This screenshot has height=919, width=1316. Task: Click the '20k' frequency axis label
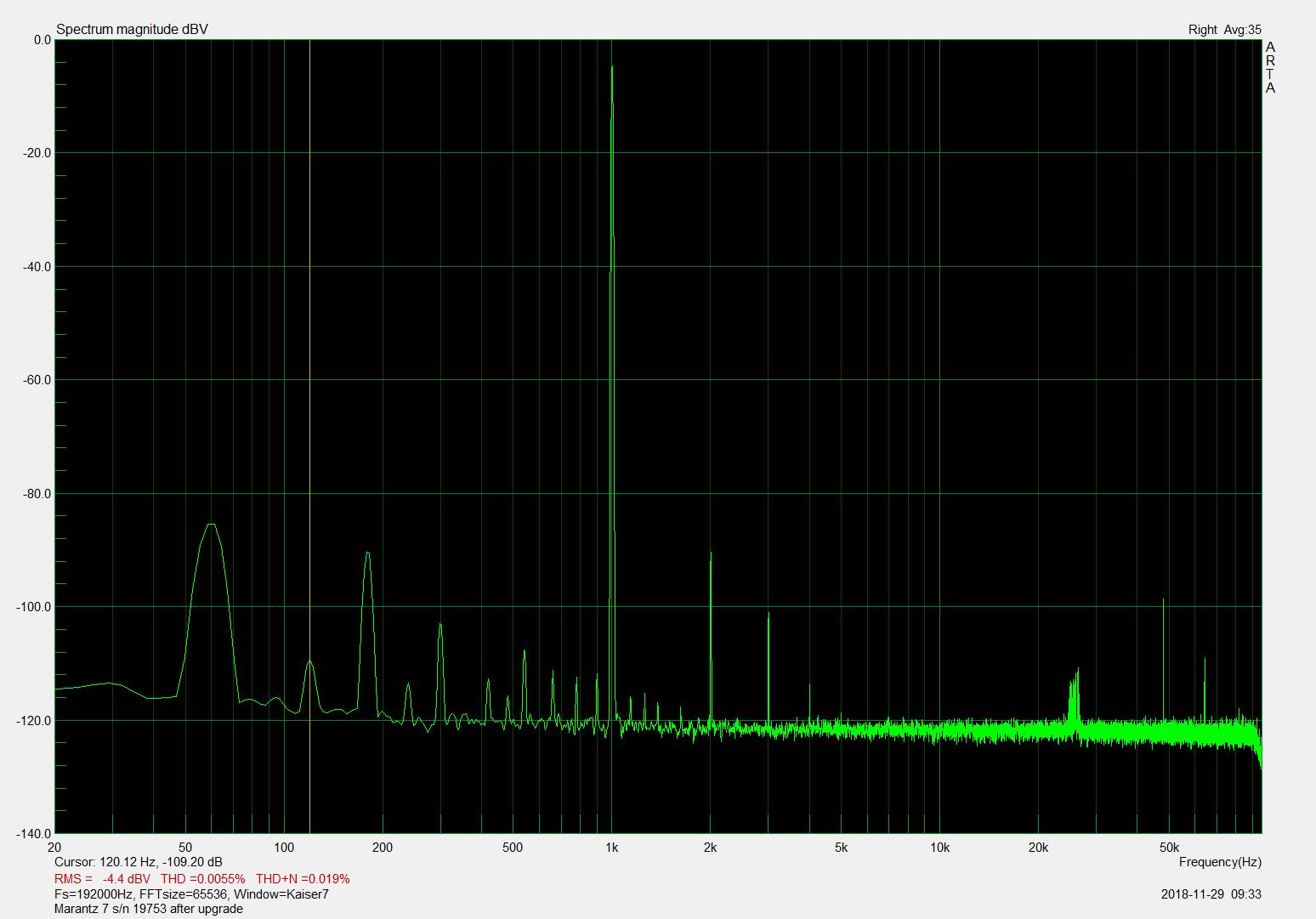click(1038, 848)
